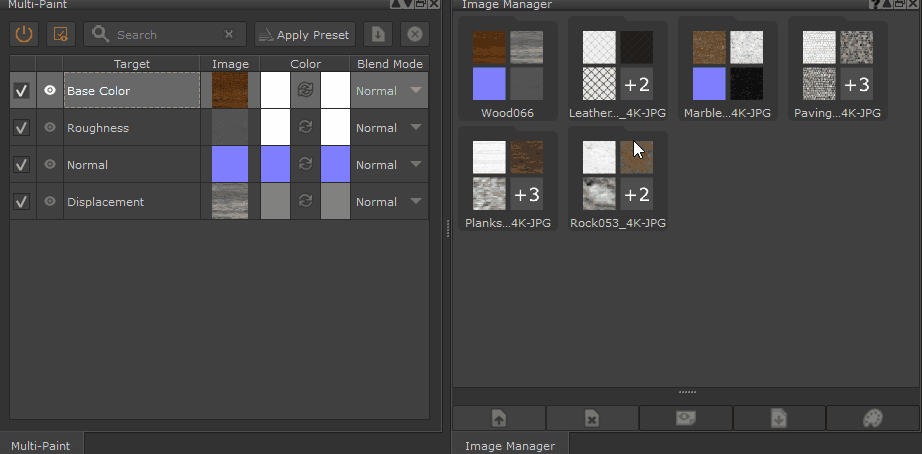Viewport: 922px width, 454px height.
Task: Select the Image Manager tab at the bottom
Action: [510, 445]
